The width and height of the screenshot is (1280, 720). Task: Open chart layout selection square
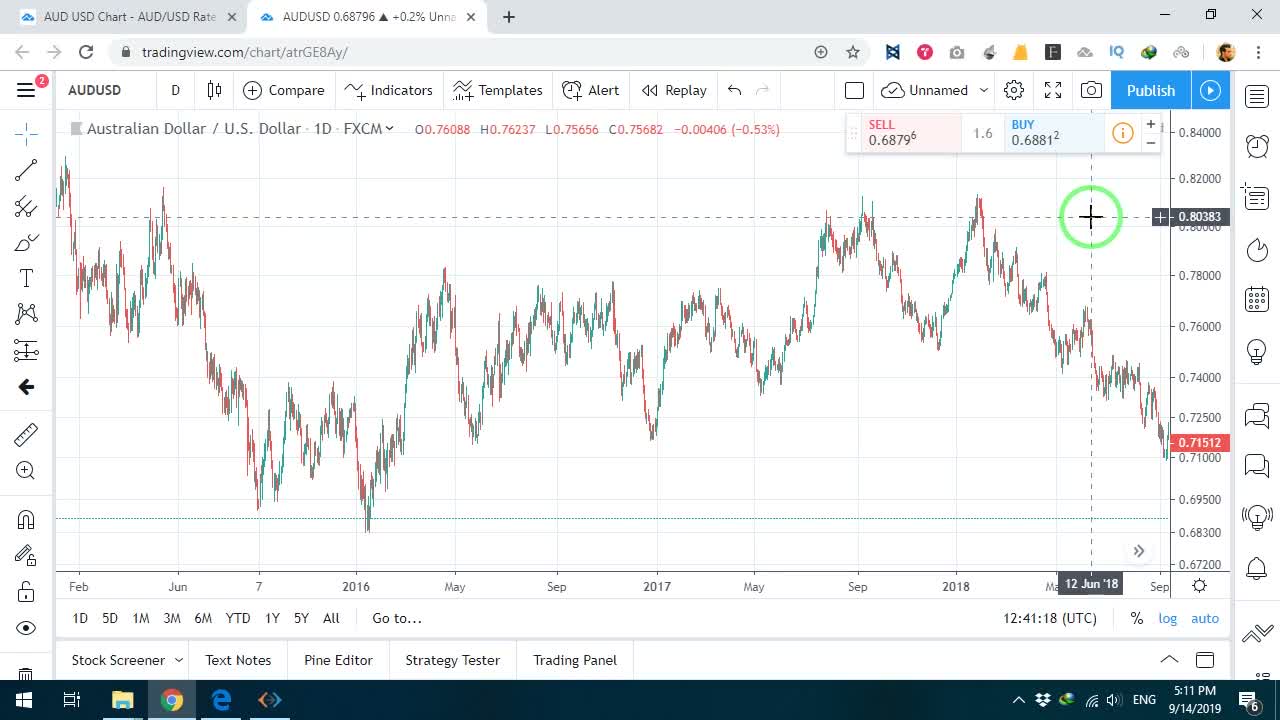854,90
